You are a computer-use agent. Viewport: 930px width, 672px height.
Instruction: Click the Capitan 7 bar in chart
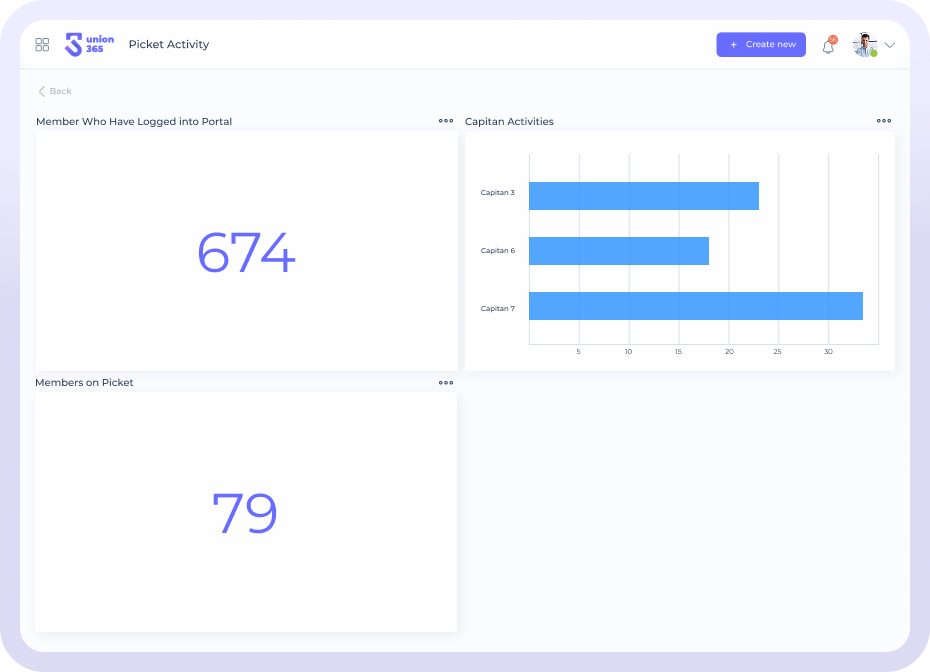695,306
